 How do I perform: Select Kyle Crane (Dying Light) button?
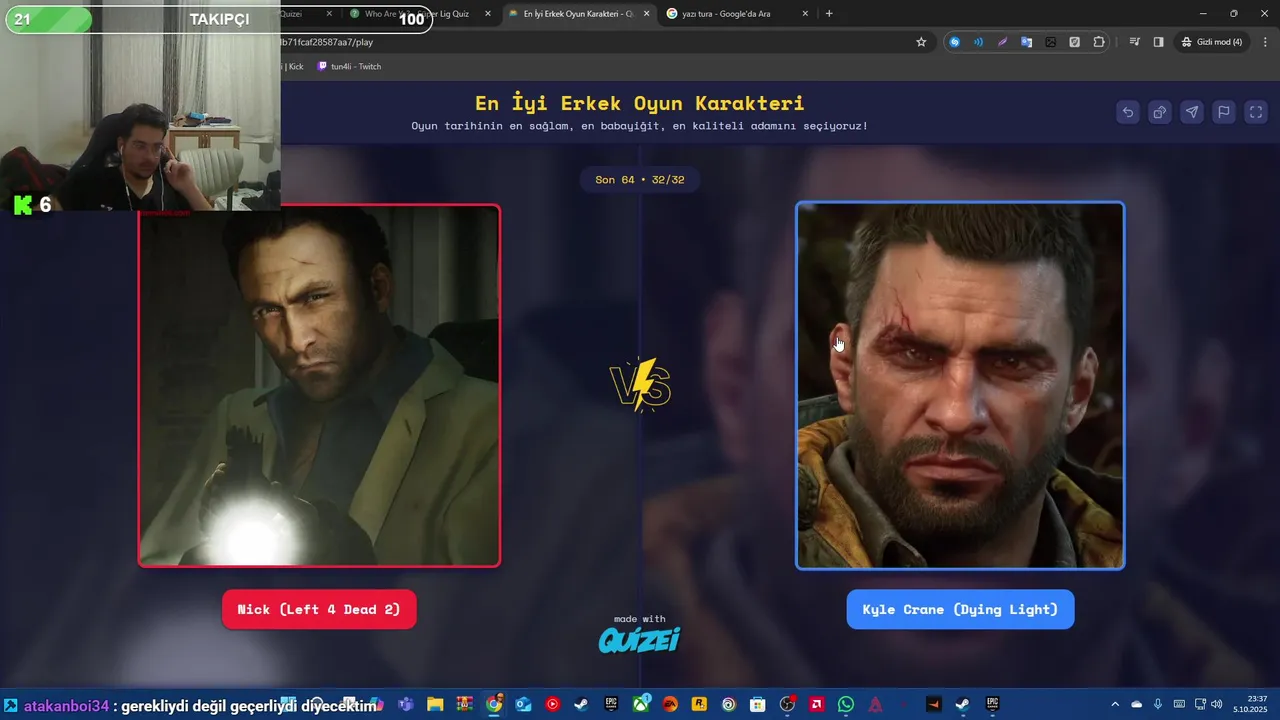click(960, 609)
